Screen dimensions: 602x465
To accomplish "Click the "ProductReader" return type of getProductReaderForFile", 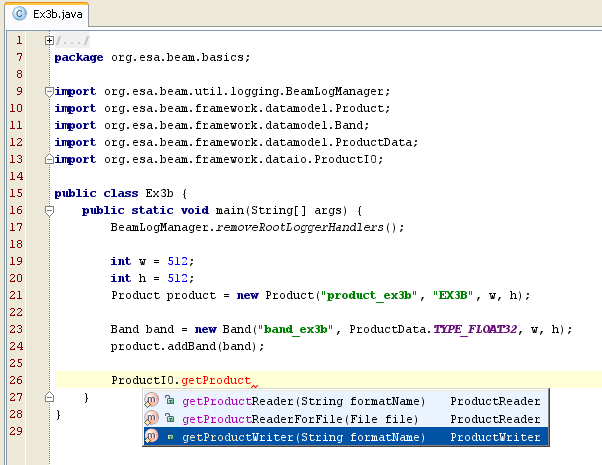I will [x=495, y=419].
